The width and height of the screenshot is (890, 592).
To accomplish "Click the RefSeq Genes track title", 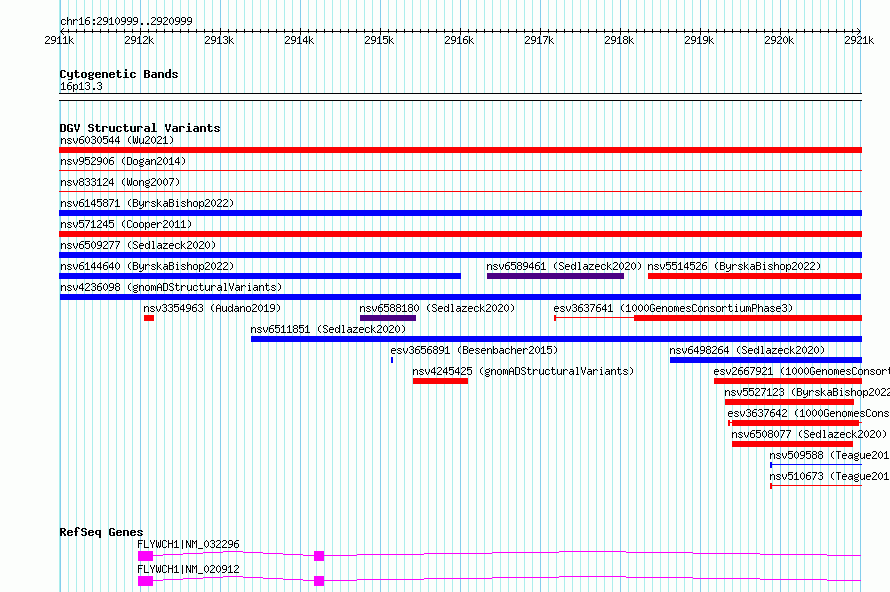I will point(101,532).
